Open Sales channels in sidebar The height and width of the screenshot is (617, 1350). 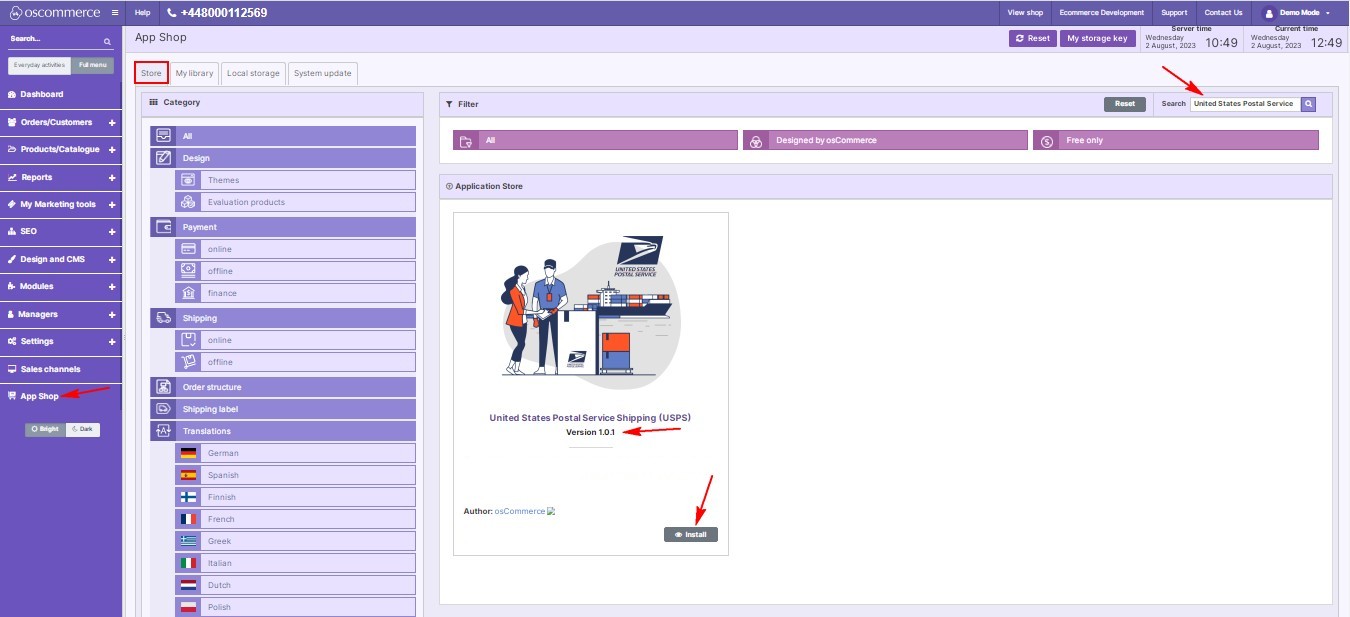tap(50, 369)
